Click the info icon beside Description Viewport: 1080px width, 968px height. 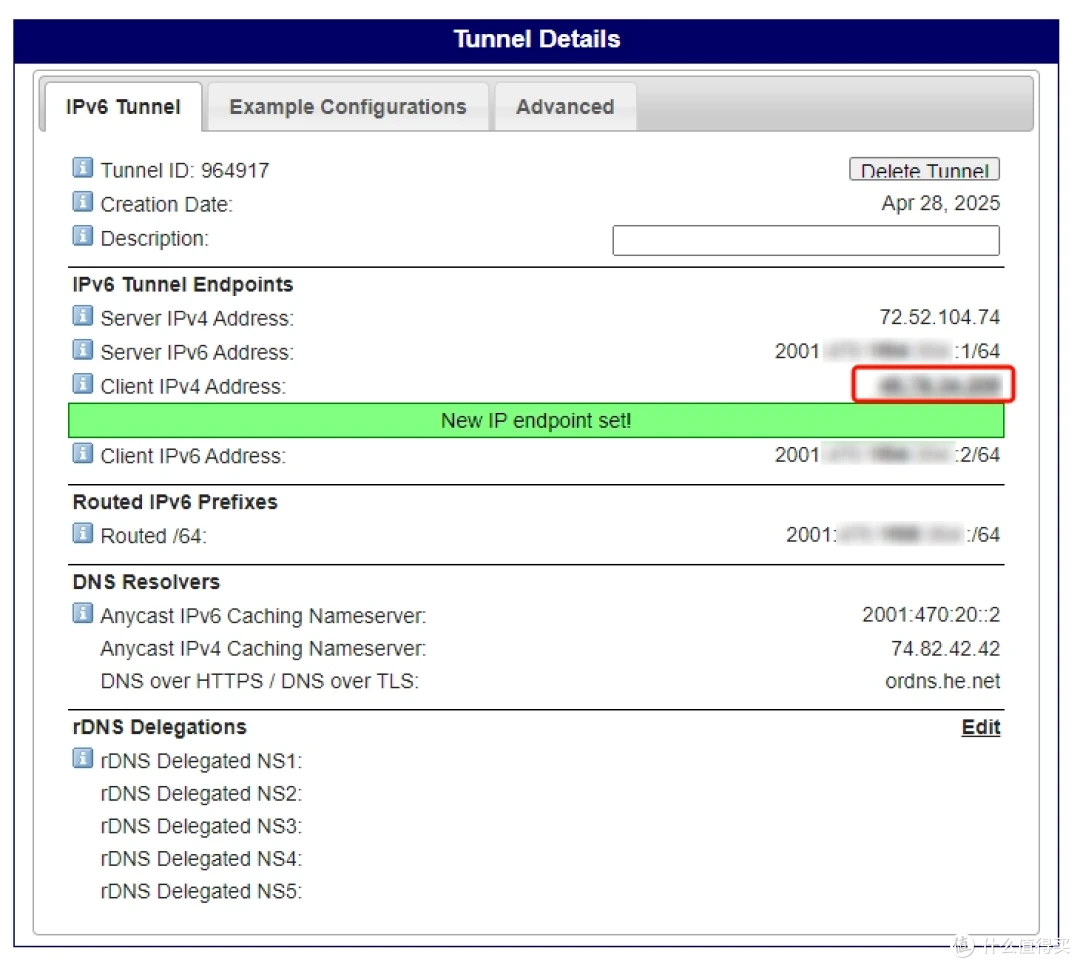[82, 236]
